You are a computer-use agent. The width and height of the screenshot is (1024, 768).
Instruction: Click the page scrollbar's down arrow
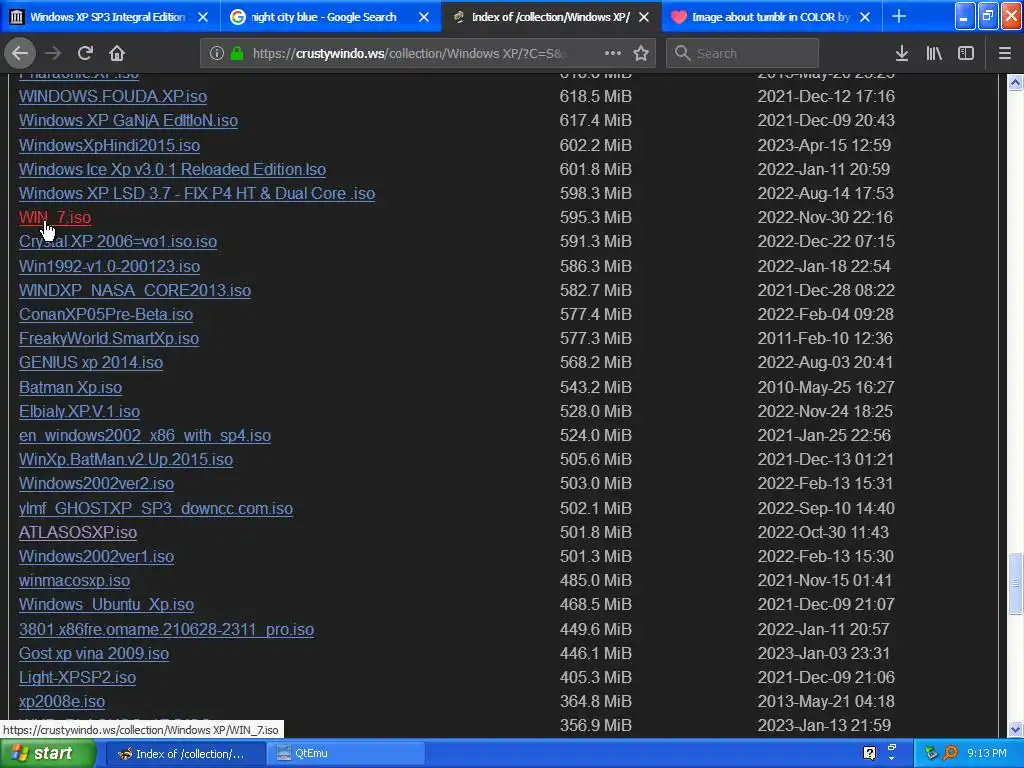click(x=1015, y=729)
